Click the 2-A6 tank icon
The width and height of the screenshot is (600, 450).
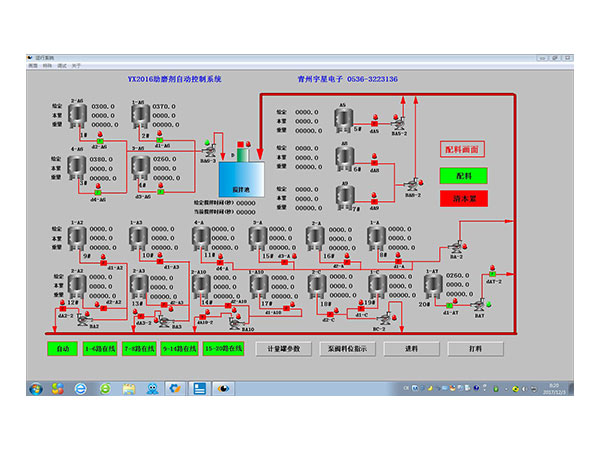(78, 113)
